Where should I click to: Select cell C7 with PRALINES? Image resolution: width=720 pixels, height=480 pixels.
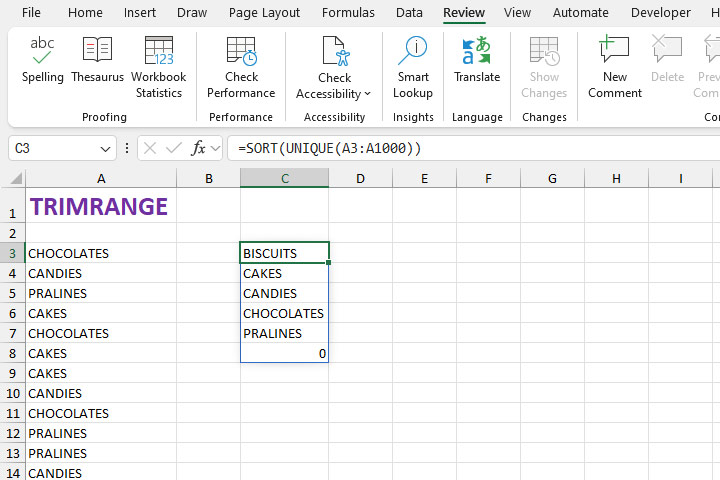click(285, 333)
